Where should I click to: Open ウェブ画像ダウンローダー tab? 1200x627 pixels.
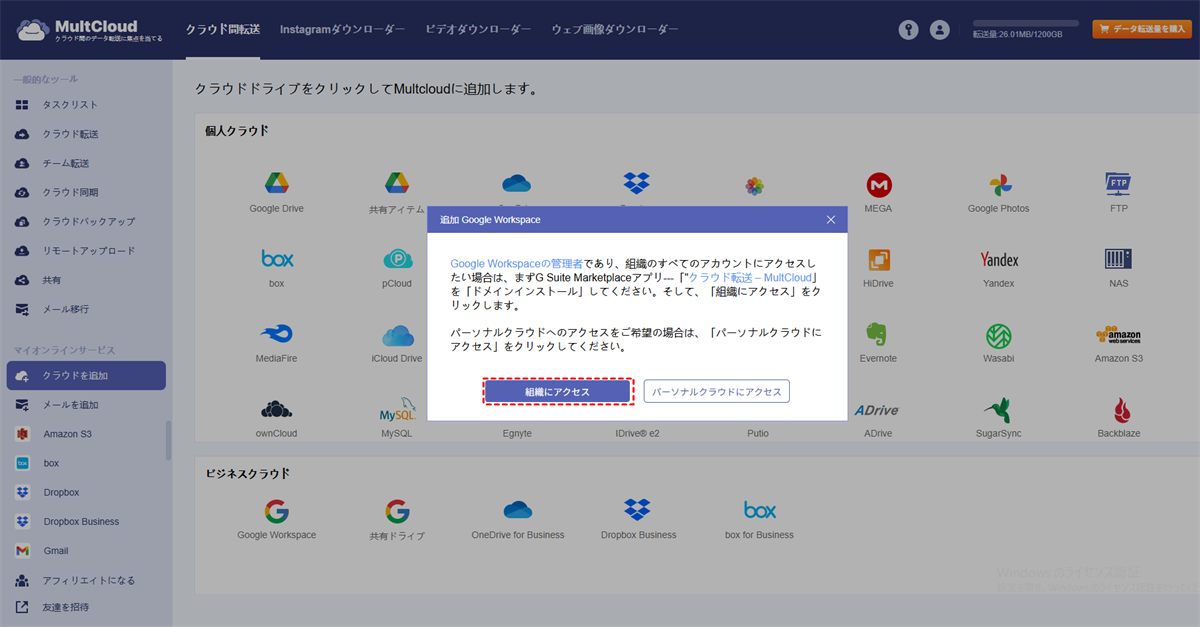[614, 30]
